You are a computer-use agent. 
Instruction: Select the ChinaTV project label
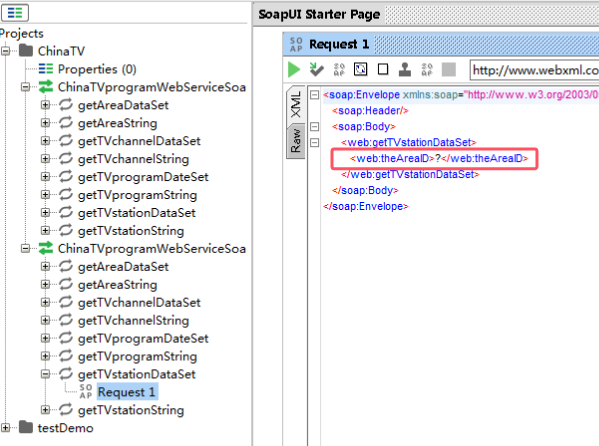point(61,51)
